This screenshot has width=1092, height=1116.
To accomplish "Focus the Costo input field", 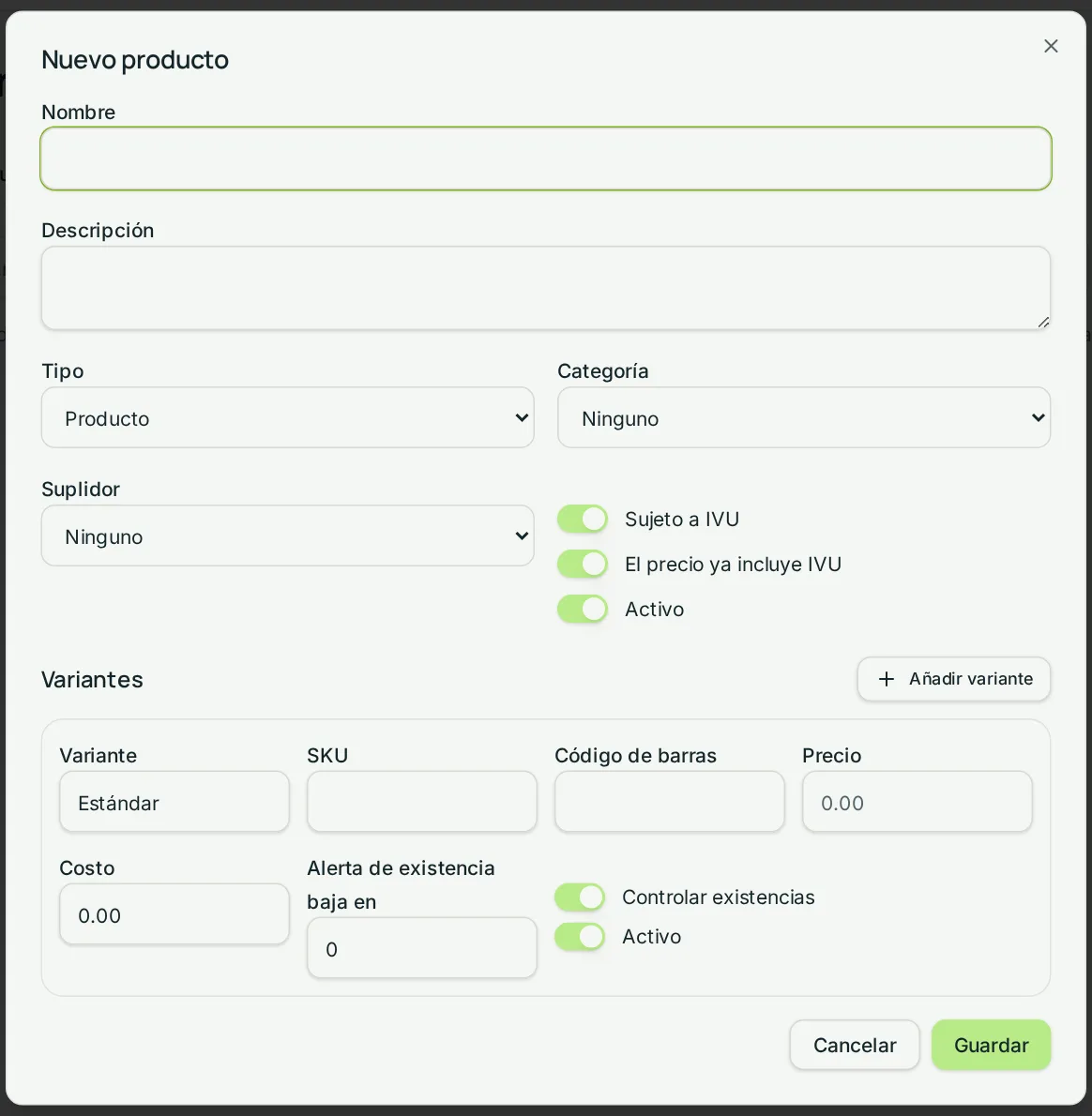I will tap(174, 914).
